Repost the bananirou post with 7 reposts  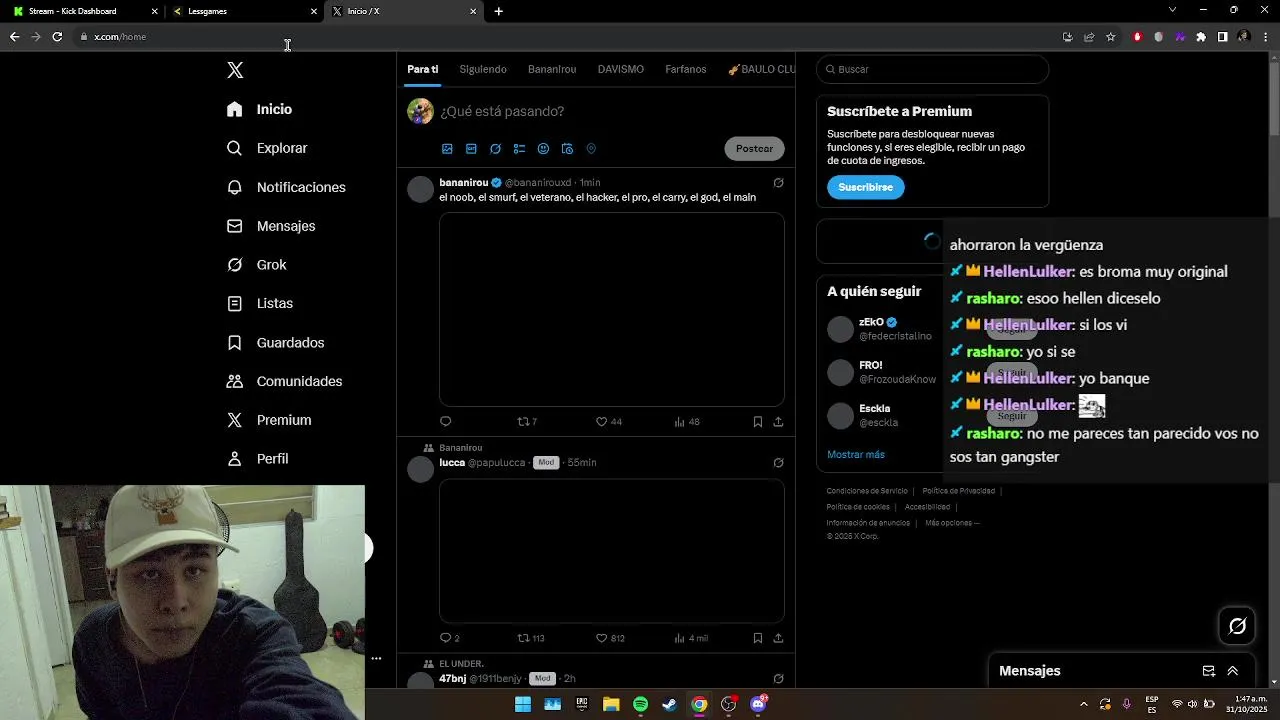pos(527,422)
